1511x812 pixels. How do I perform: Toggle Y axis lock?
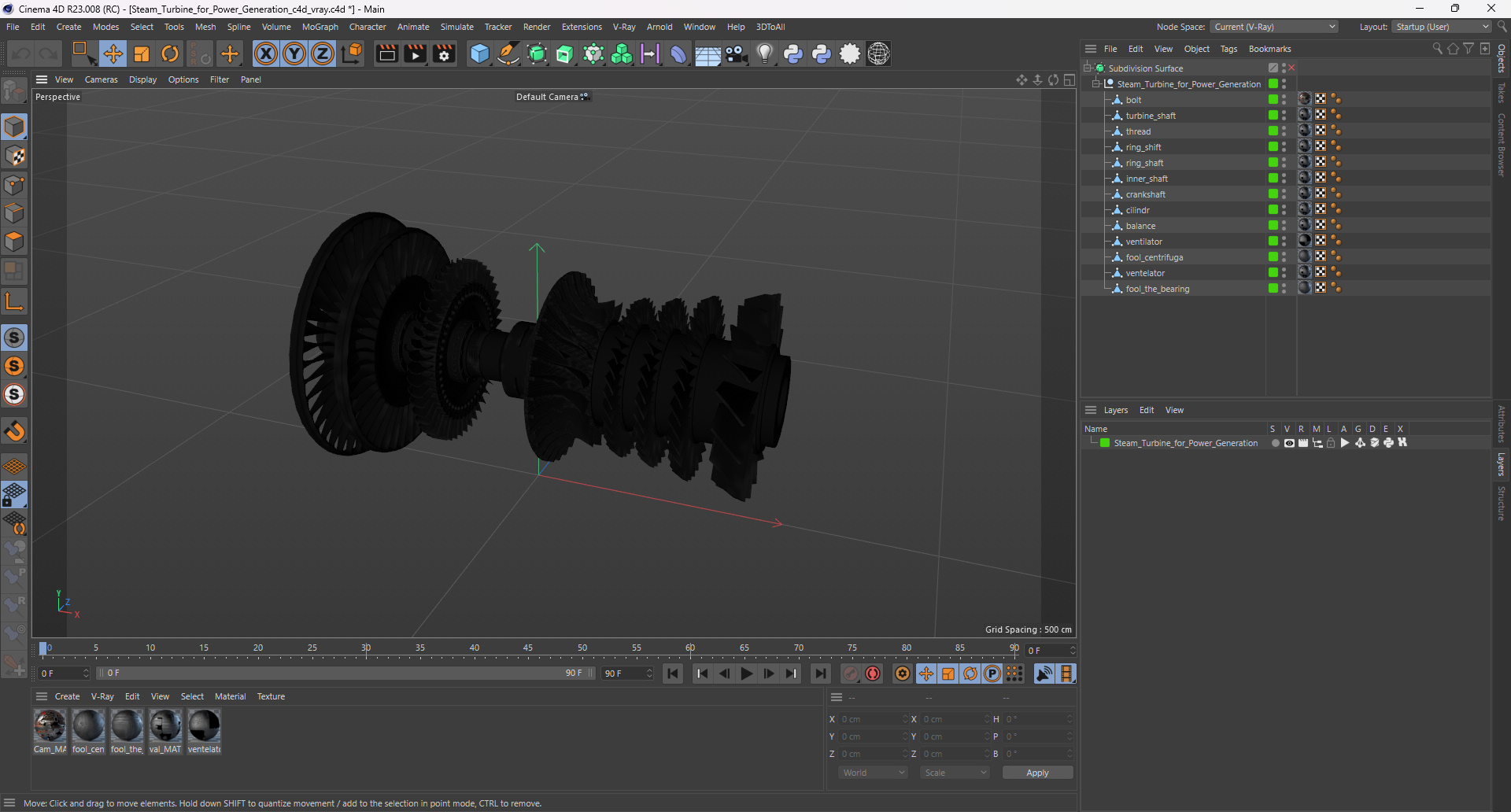point(294,54)
